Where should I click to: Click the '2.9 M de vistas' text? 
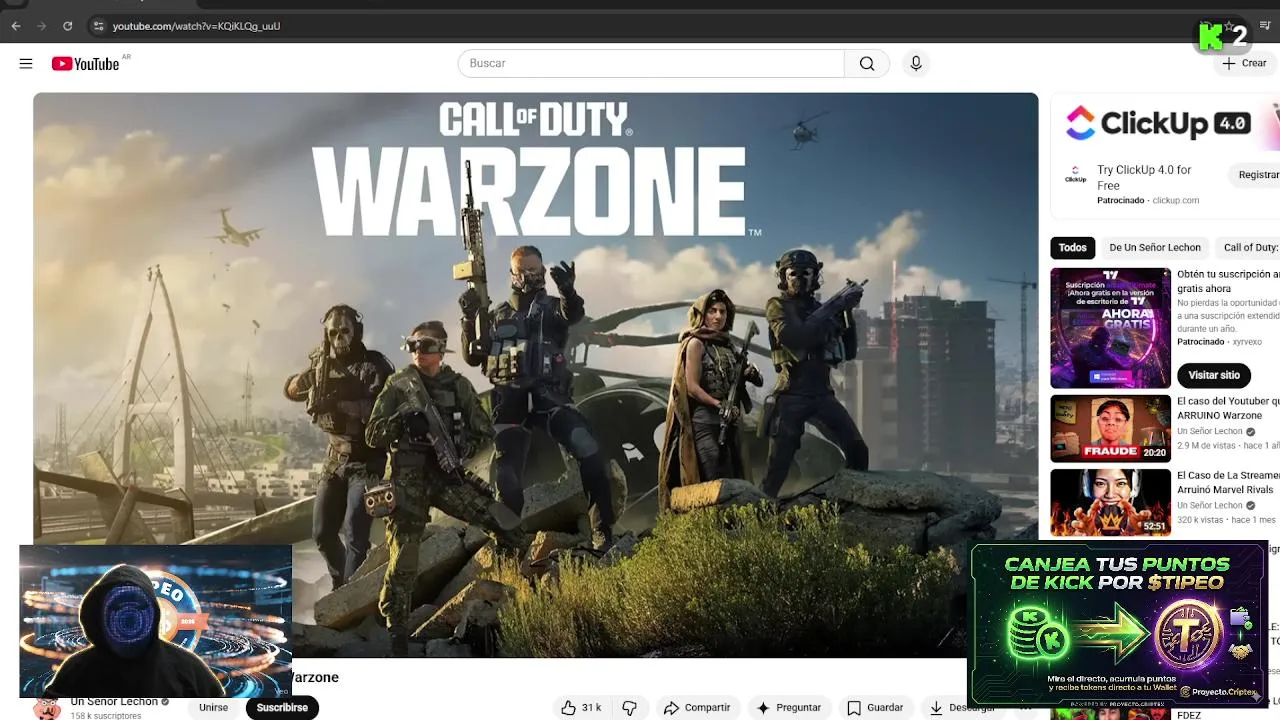point(1204,445)
